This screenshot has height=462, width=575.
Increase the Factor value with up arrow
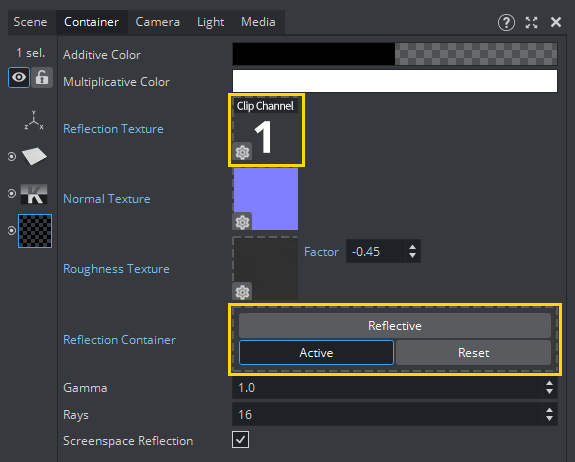(413, 248)
